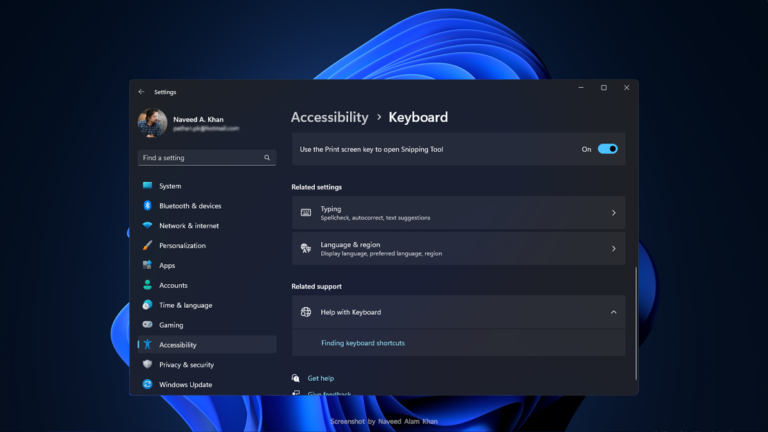The image size is (768, 432).
Task: Click the Personalization paintbrush icon
Action: (147, 245)
